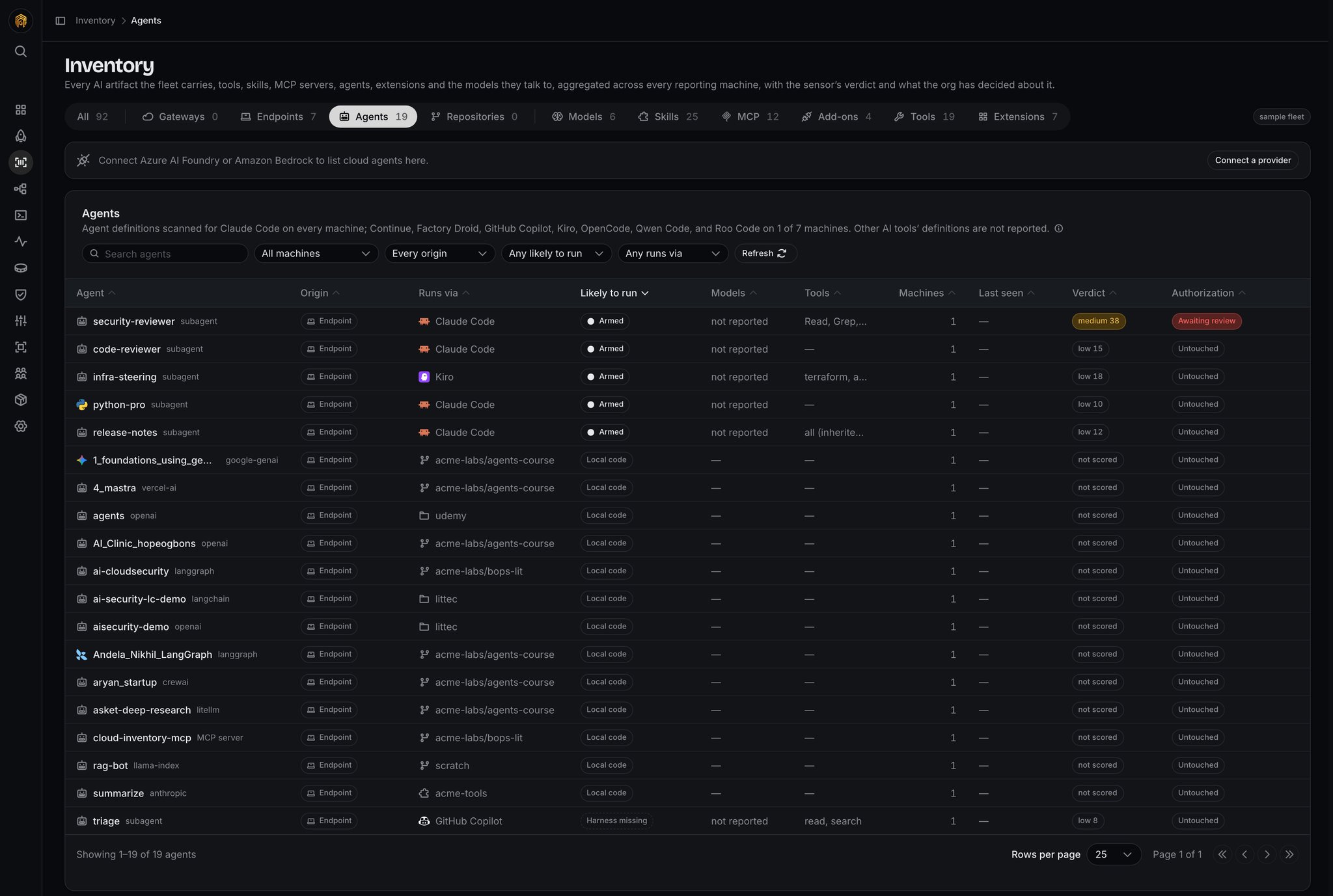Open the Every origin filter dropdown
Screen dimensions: 1333x896
click(439, 254)
